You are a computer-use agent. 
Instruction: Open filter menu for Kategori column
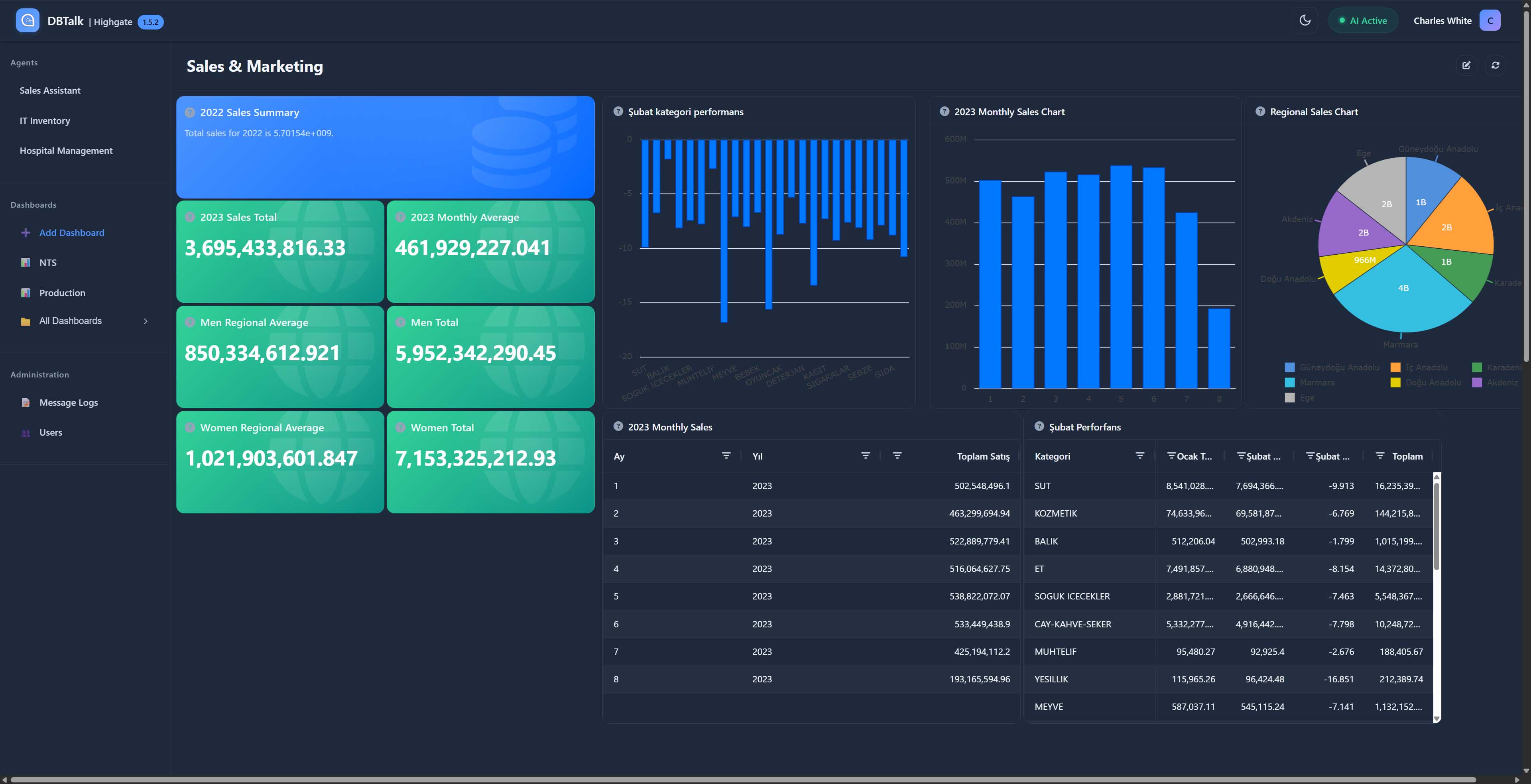pos(1139,456)
